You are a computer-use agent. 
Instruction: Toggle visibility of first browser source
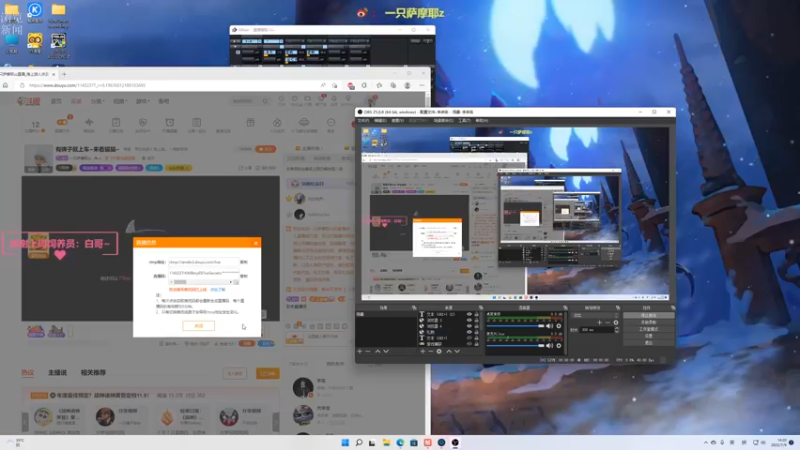coord(469,320)
